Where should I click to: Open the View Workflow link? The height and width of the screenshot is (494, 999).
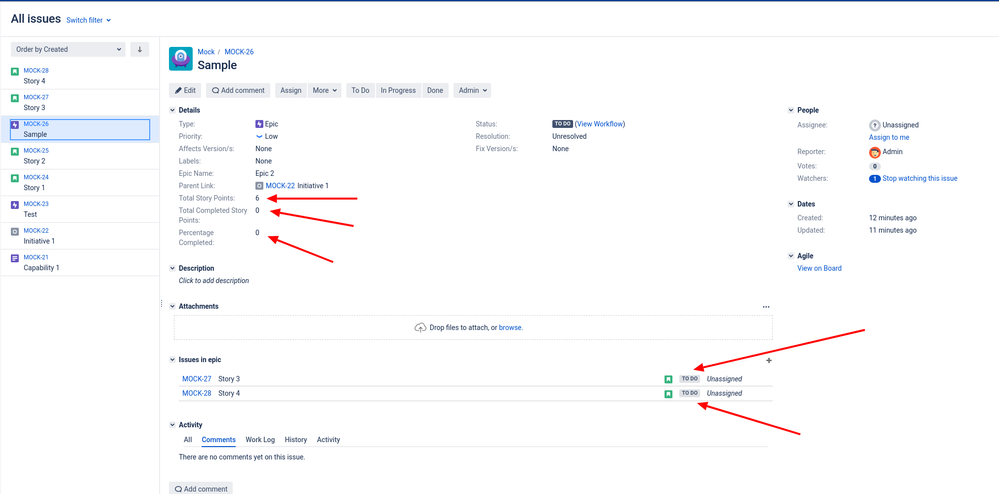pyautogui.click(x=600, y=124)
